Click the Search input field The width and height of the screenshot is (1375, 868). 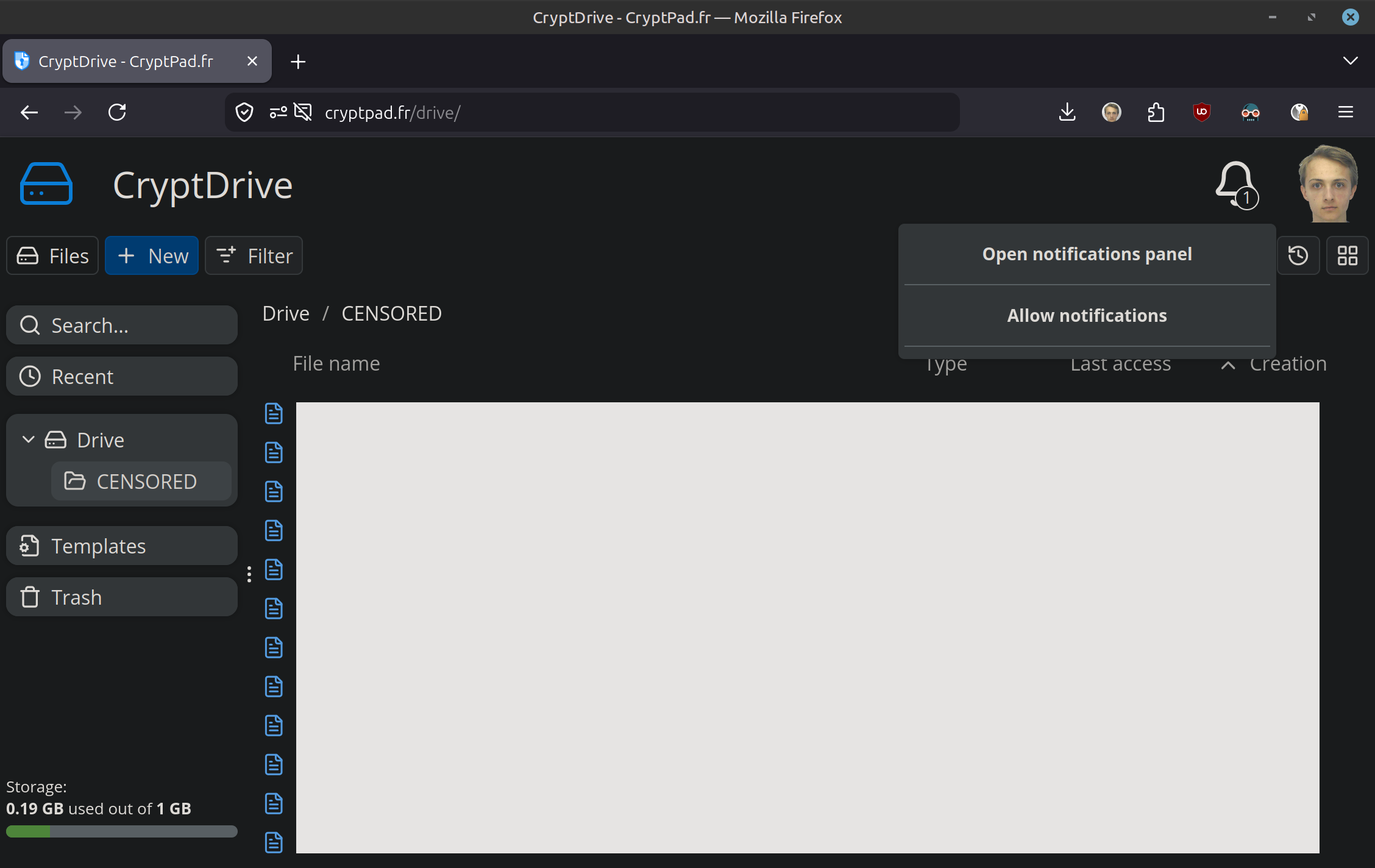(122, 325)
